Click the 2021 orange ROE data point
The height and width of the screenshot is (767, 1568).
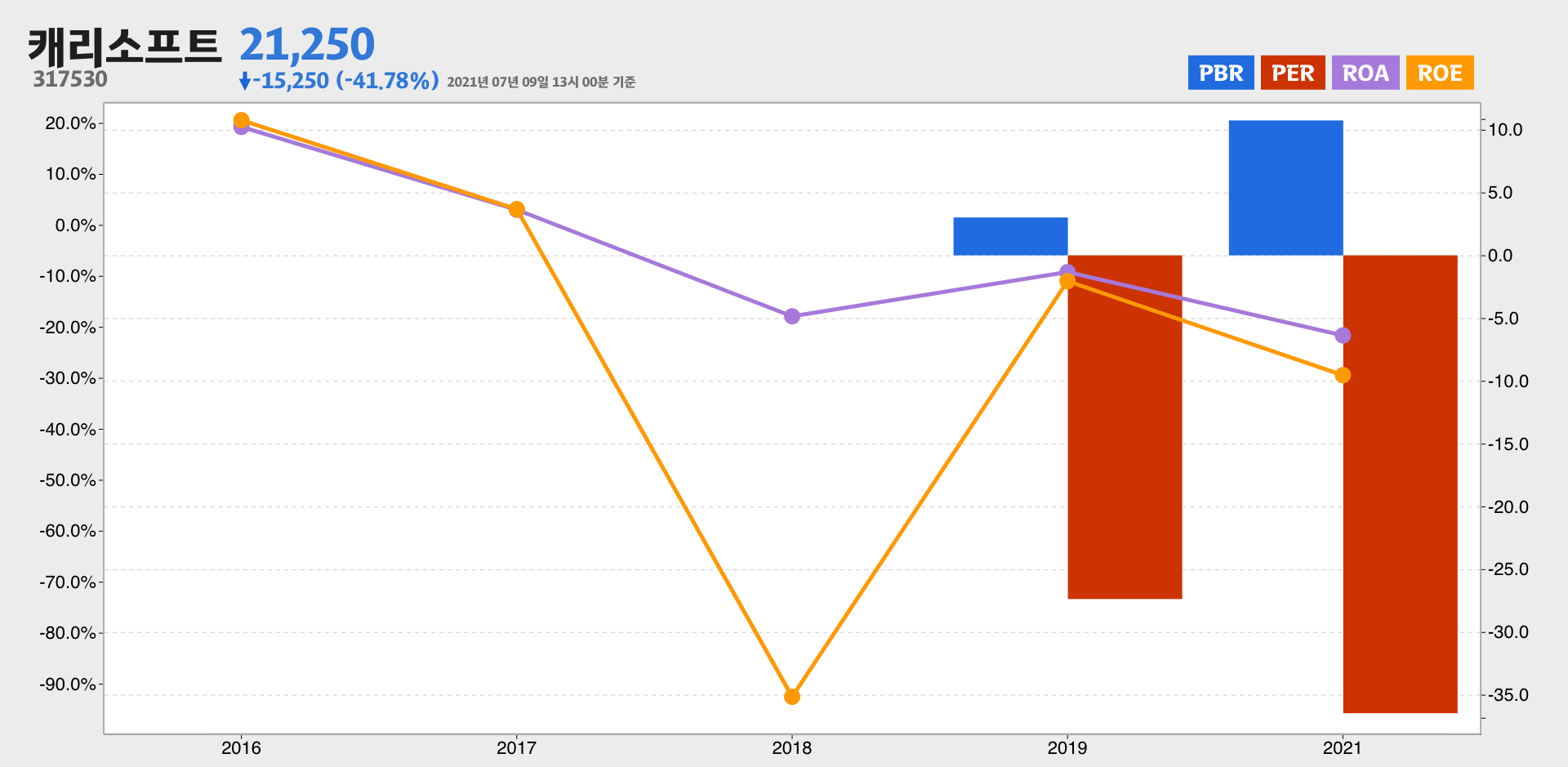click(1343, 375)
